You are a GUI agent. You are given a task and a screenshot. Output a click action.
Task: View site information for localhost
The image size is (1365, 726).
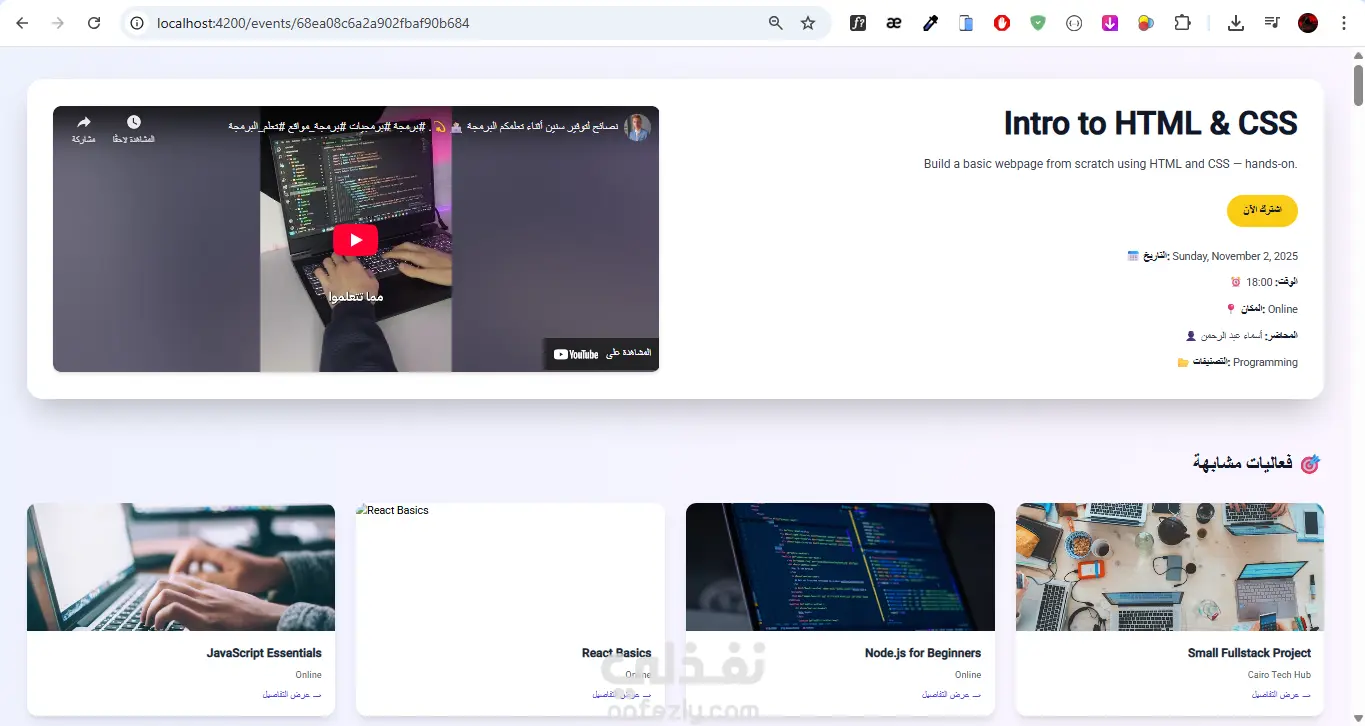pyautogui.click(x=137, y=23)
